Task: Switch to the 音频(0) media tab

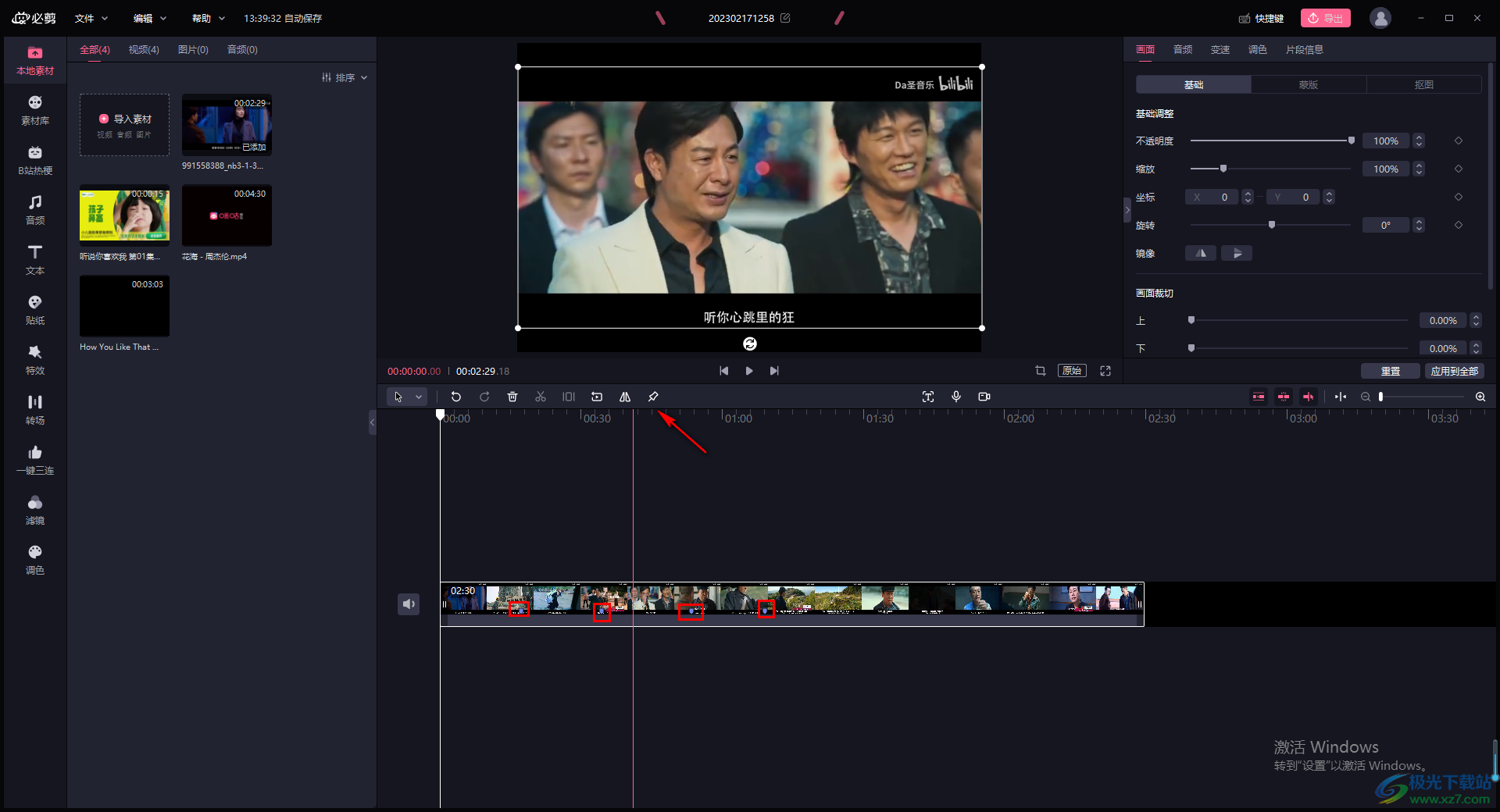Action: click(x=242, y=49)
